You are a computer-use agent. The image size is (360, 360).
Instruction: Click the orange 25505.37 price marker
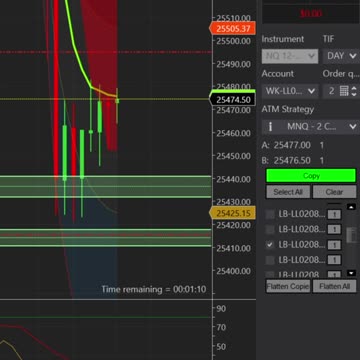[x=232, y=28]
